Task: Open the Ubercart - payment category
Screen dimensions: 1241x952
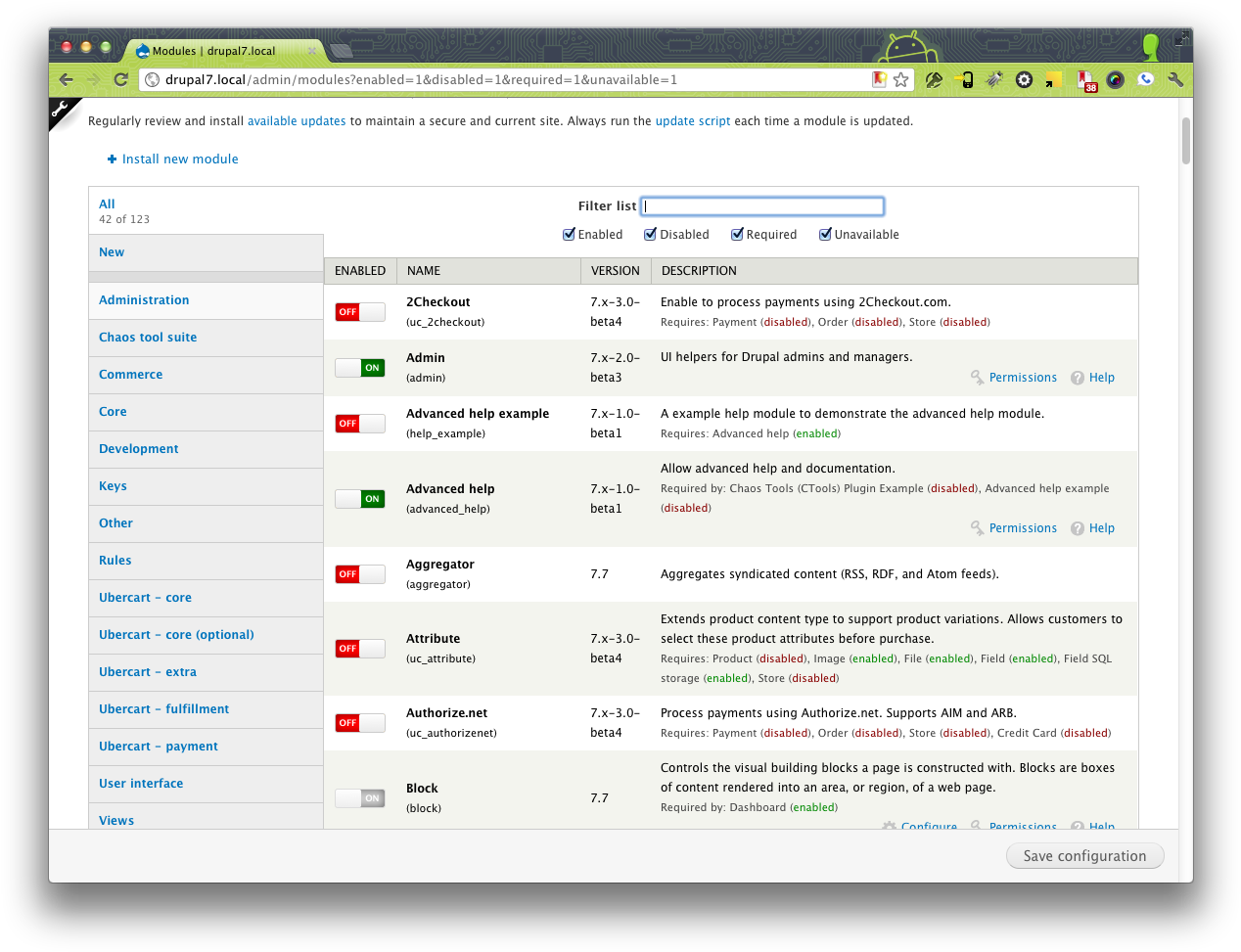Action: [206, 747]
